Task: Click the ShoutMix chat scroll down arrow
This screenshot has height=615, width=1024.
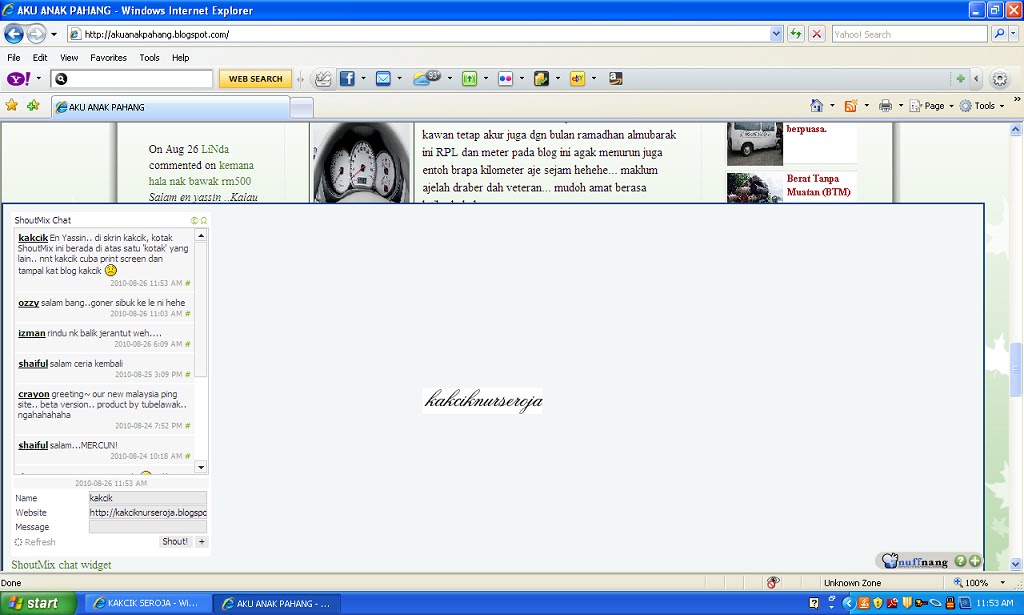Action: click(201, 467)
